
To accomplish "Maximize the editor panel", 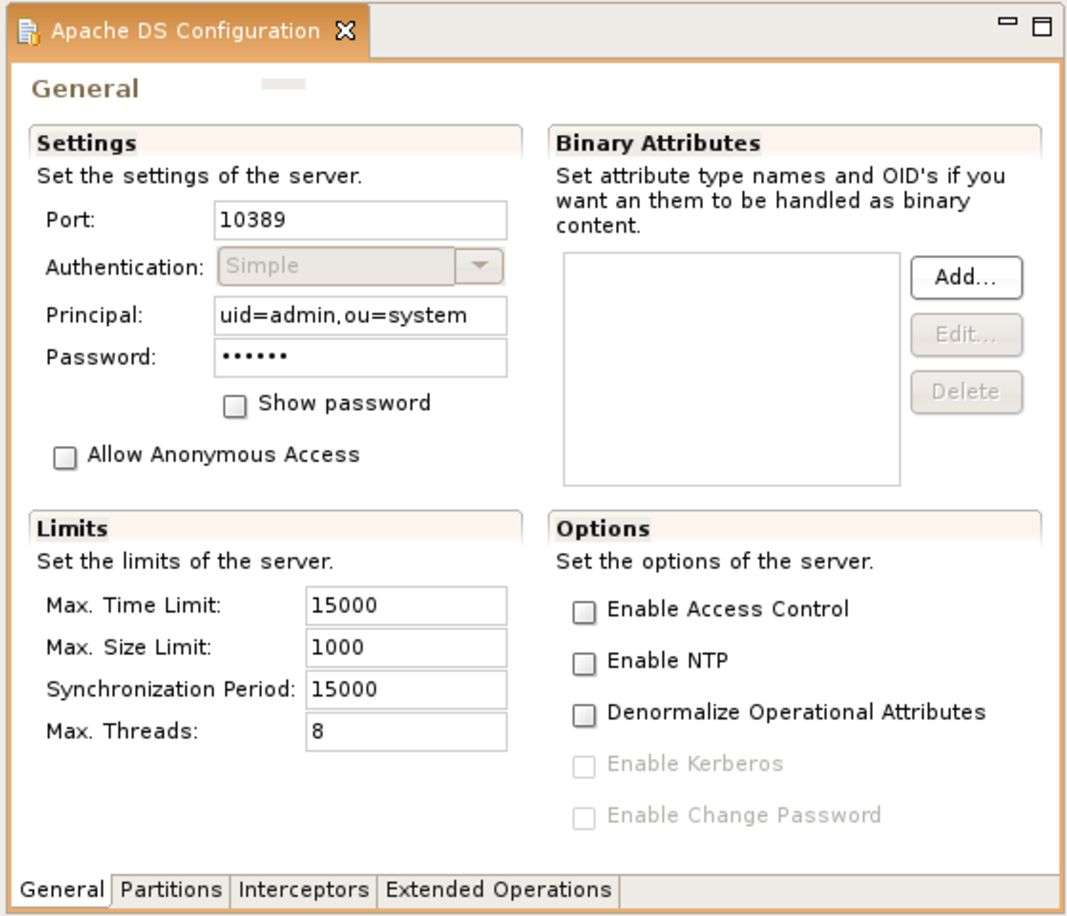I will tap(1041, 26).
